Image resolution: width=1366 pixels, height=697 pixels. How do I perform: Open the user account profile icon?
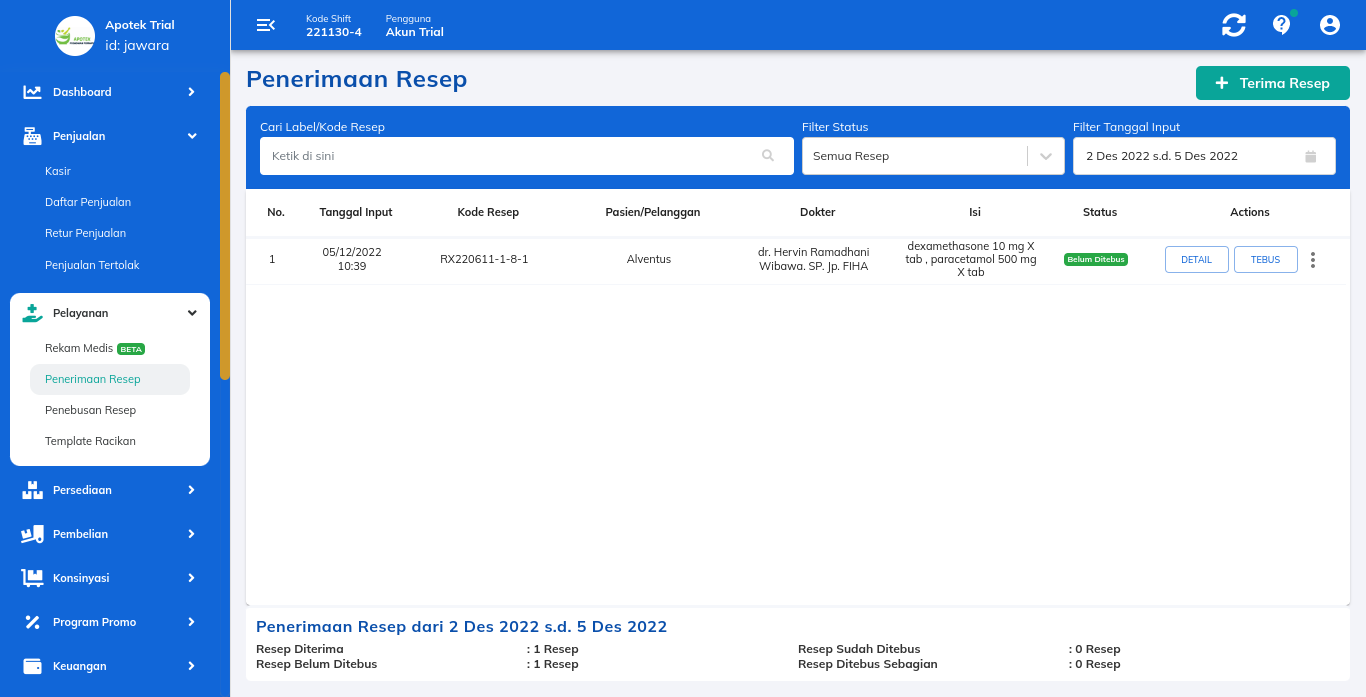(1329, 25)
